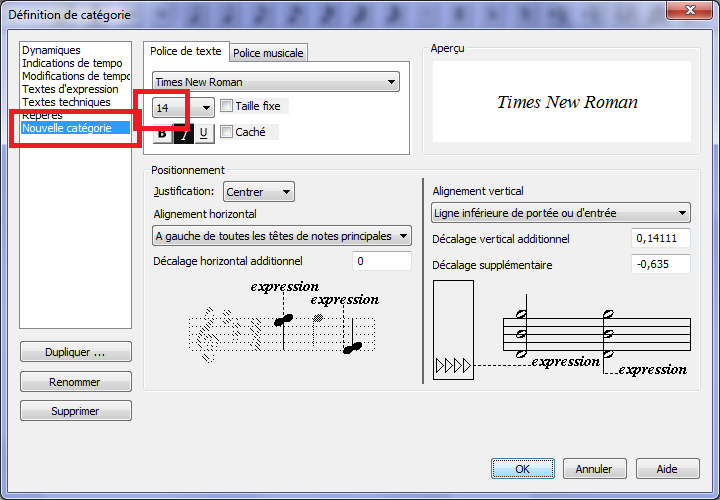Open the Justification Centrer dropdown
720x500 pixels.
coord(258,191)
